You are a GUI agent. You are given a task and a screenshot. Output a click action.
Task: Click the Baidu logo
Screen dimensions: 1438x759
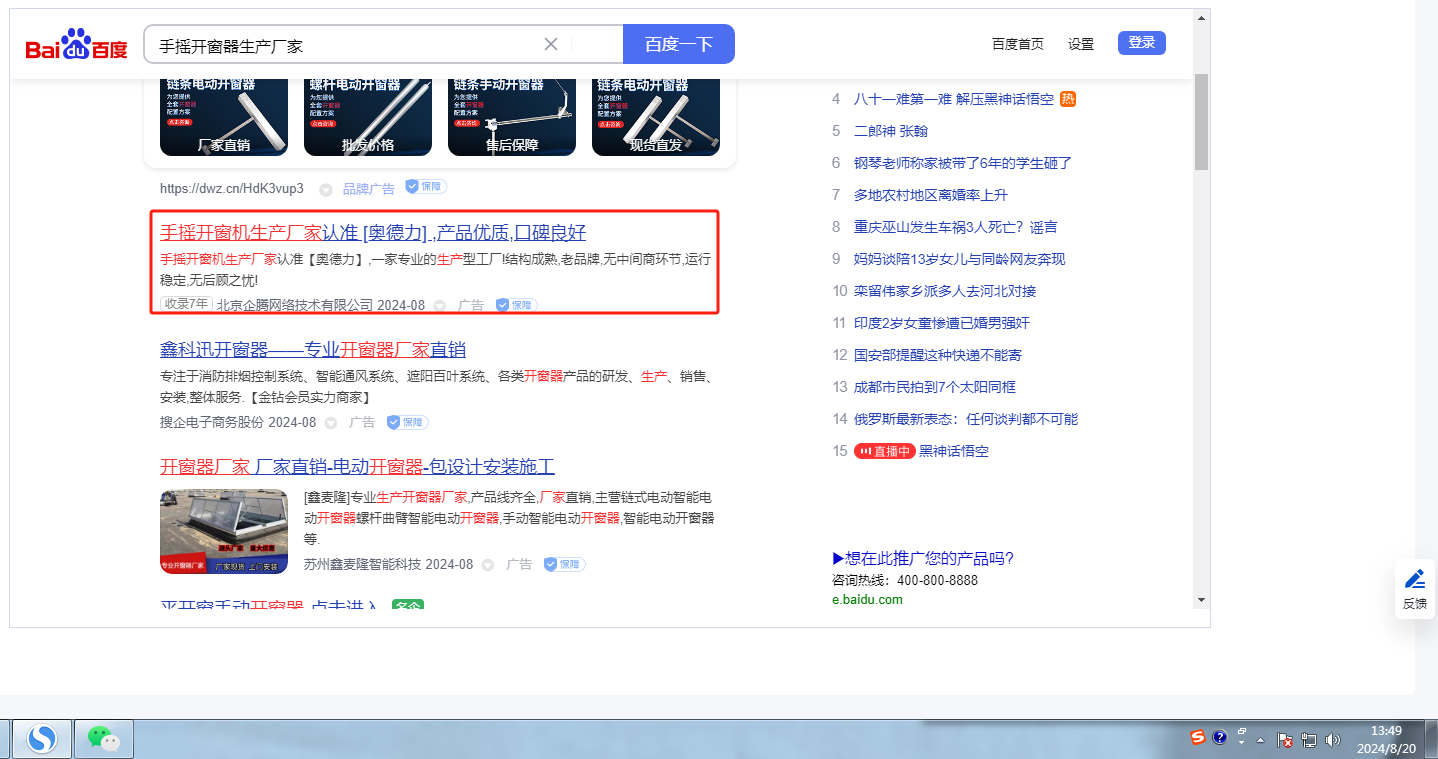[77, 46]
